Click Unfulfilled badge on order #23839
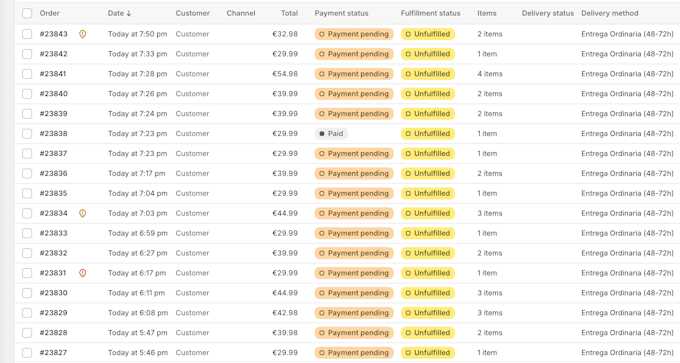 [428, 114]
